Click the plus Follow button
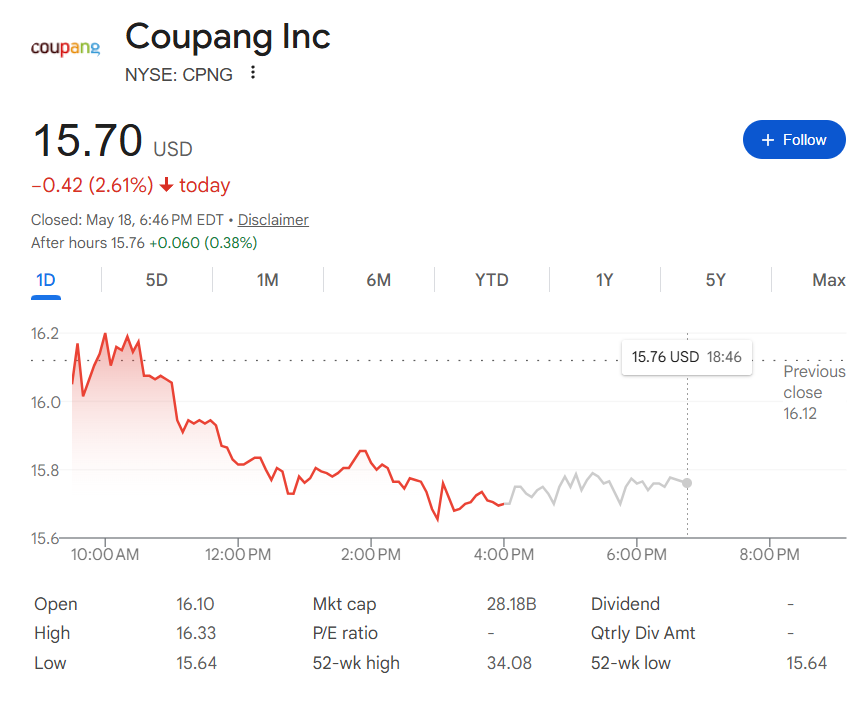The width and height of the screenshot is (855, 704). [x=794, y=140]
